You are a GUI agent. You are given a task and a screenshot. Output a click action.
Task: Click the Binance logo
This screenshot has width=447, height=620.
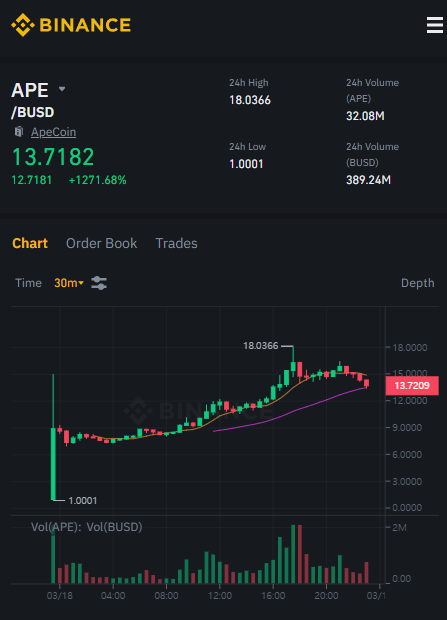[71, 25]
